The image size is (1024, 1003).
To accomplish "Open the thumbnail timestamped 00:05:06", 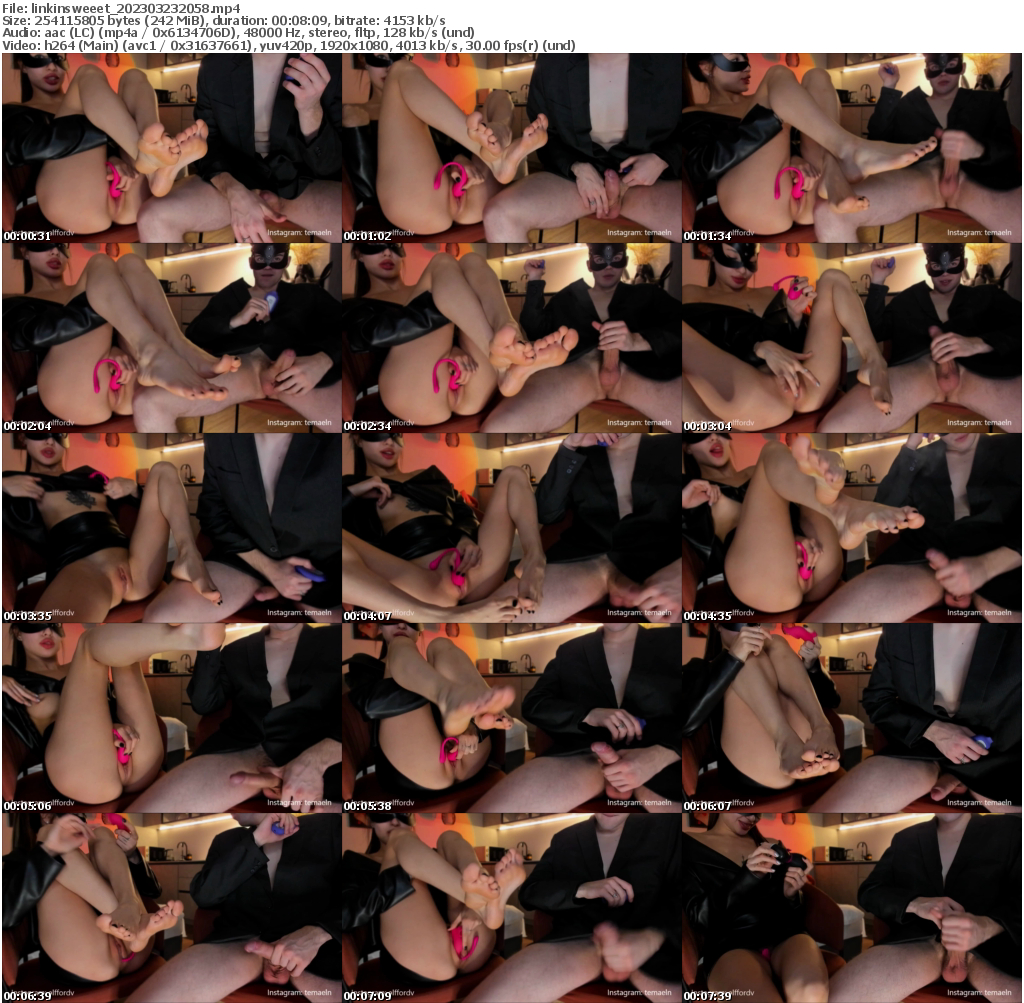I will click(170, 720).
